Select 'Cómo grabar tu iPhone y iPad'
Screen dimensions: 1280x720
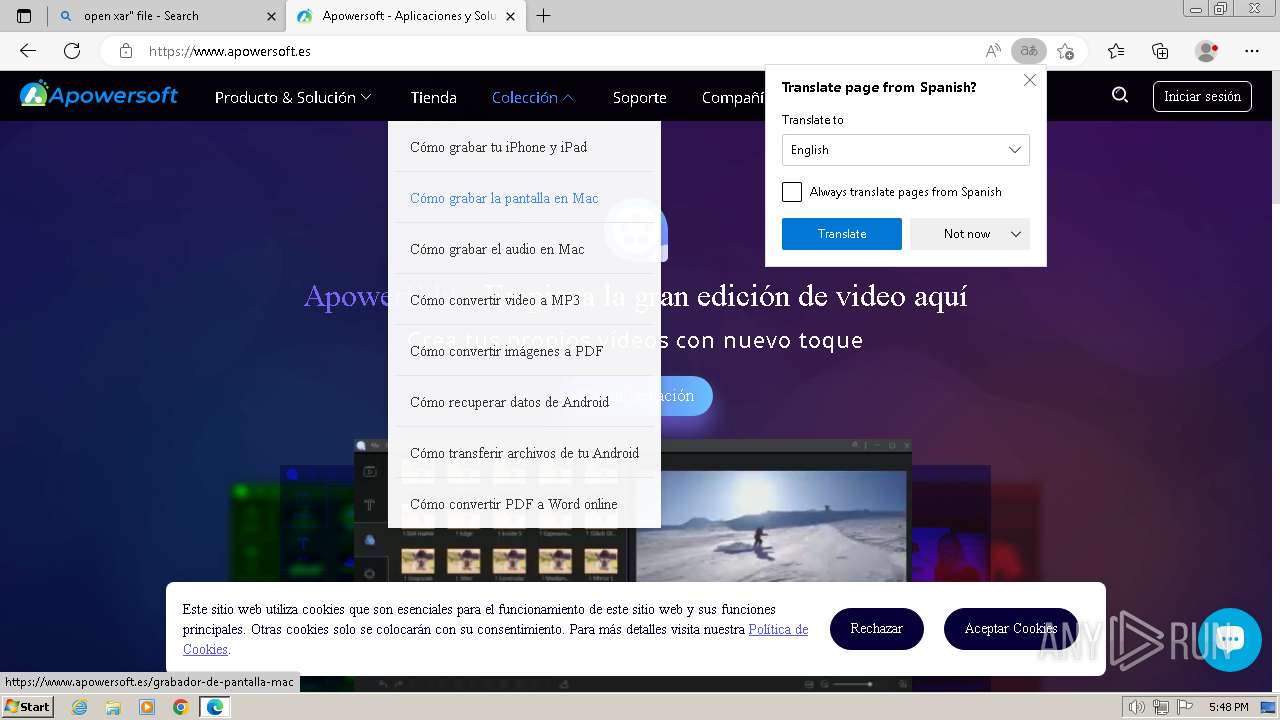[524, 147]
